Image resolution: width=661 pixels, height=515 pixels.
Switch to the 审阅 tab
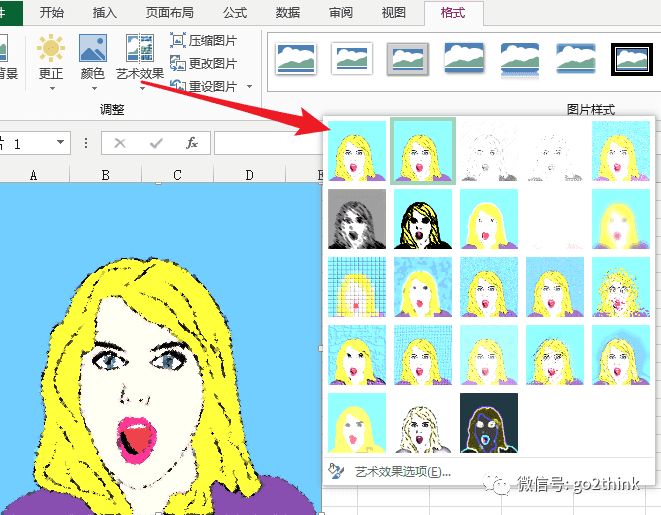tap(341, 13)
